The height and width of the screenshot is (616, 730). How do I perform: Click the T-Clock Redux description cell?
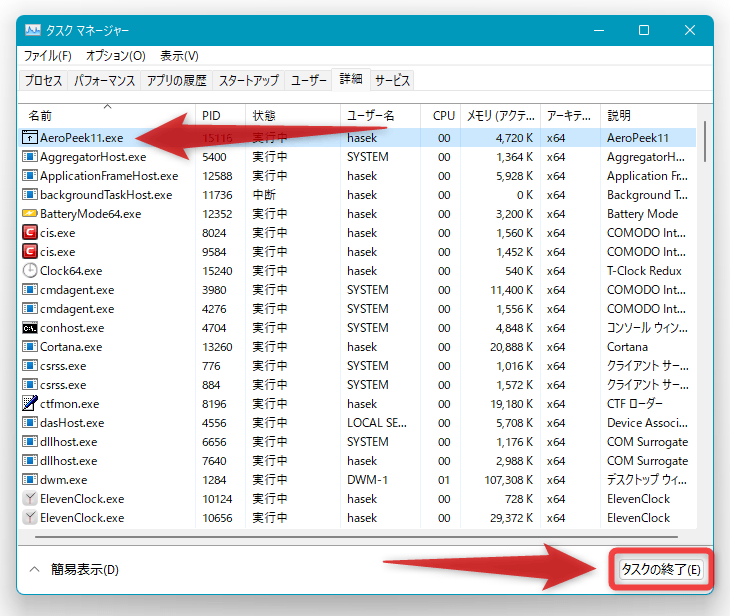coord(644,271)
